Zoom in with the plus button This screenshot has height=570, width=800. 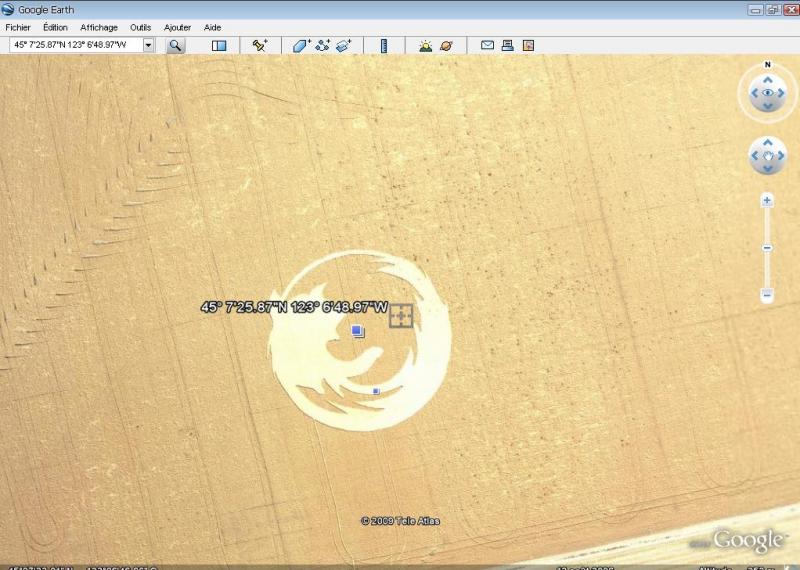point(767,201)
